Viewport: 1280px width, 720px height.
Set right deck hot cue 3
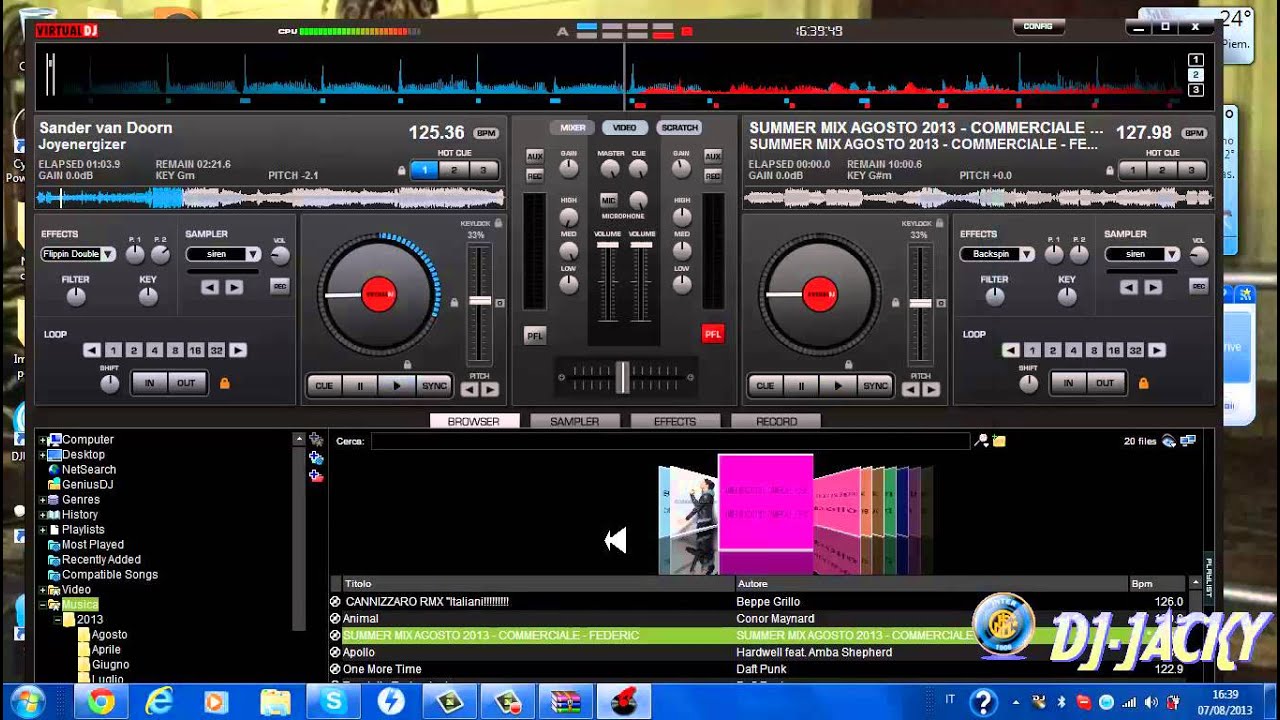(x=1191, y=170)
